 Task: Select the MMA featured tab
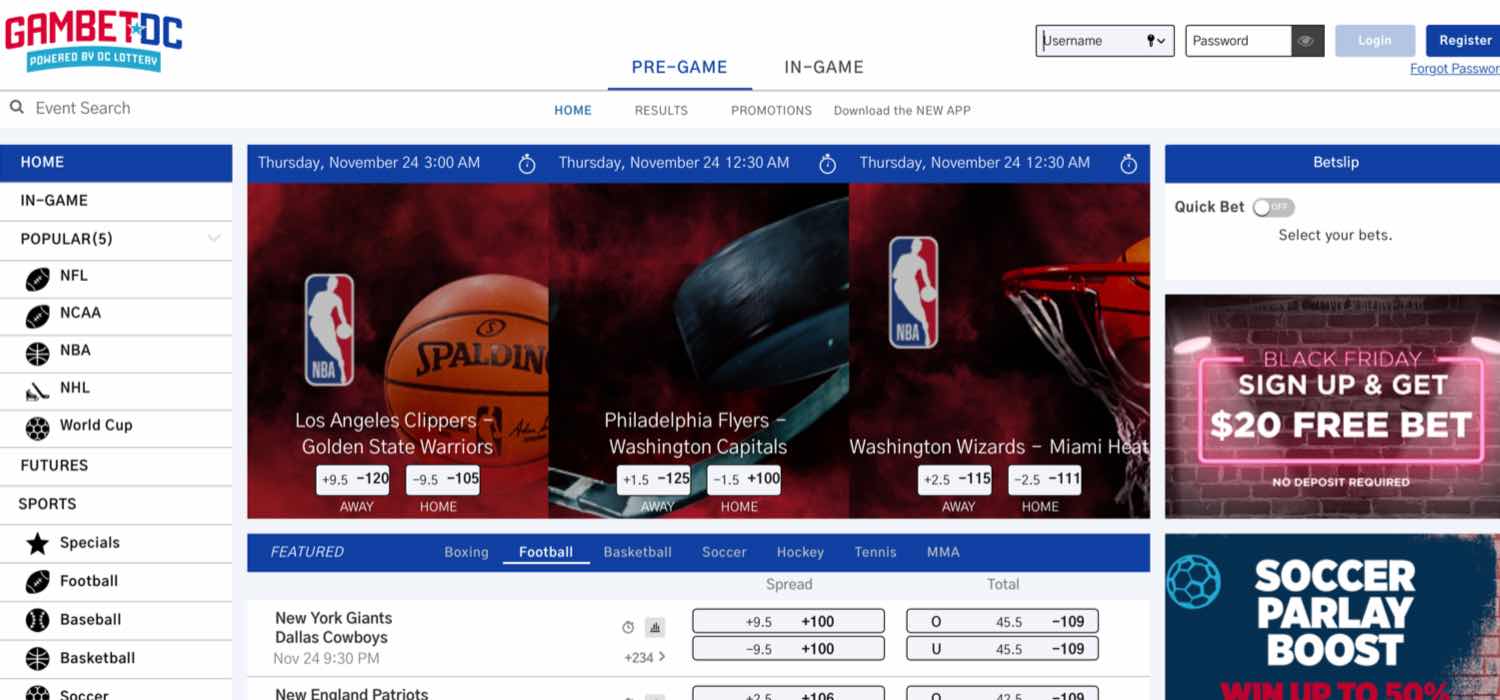tap(943, 552)
